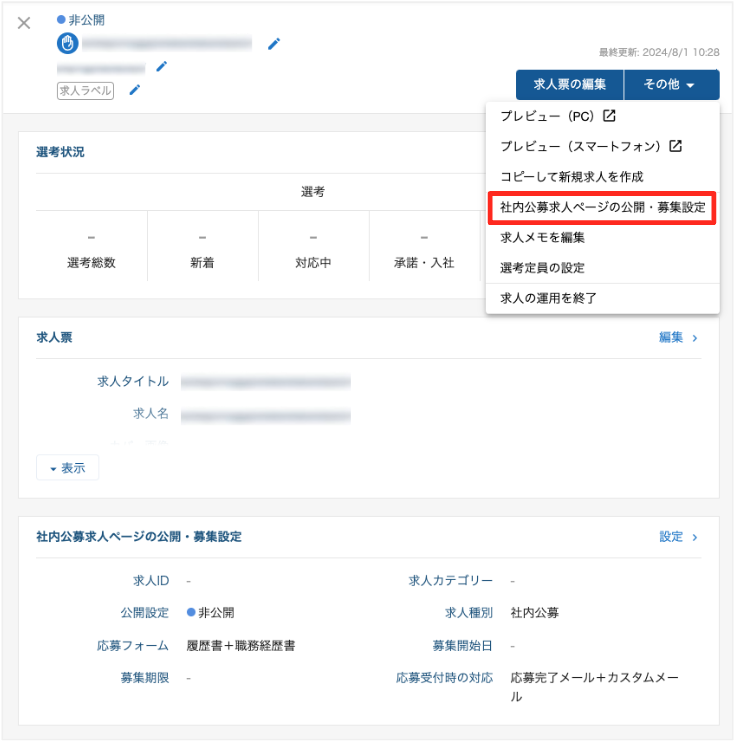Click the 求人票の編集 button
736x742 pixels.
pyautogui.click(x=569, y=85)
